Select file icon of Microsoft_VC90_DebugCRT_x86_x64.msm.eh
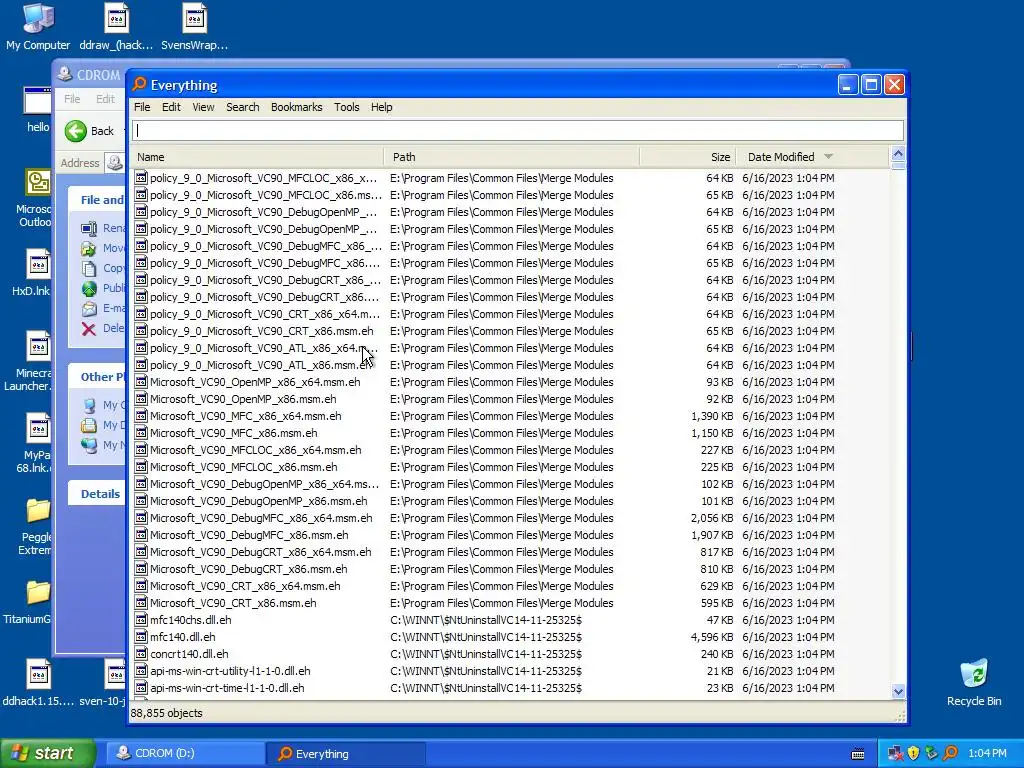Viewport: 1024px width, 768px height. point(141,552)
